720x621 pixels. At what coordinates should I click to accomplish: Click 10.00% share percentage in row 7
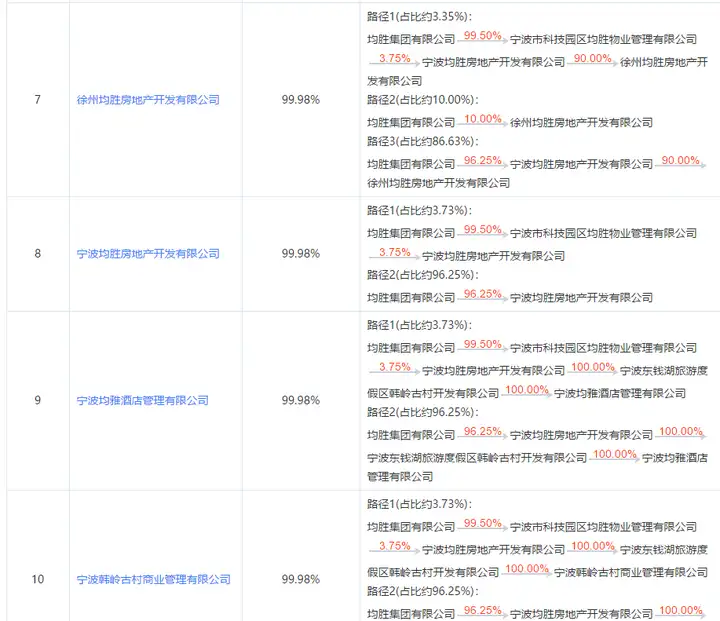tap(483, 119)
